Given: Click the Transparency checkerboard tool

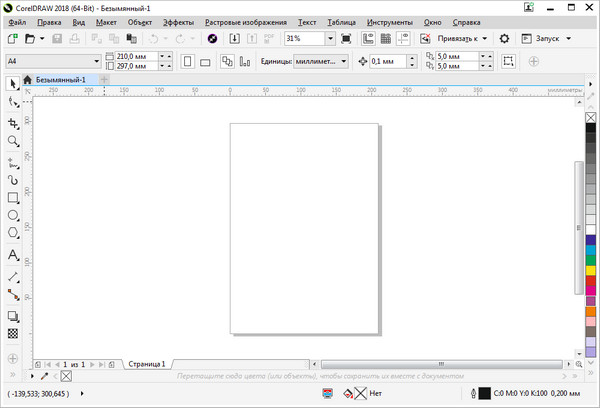Looking at the screenshot, I should pyautogui.click(x=13, y=333).
